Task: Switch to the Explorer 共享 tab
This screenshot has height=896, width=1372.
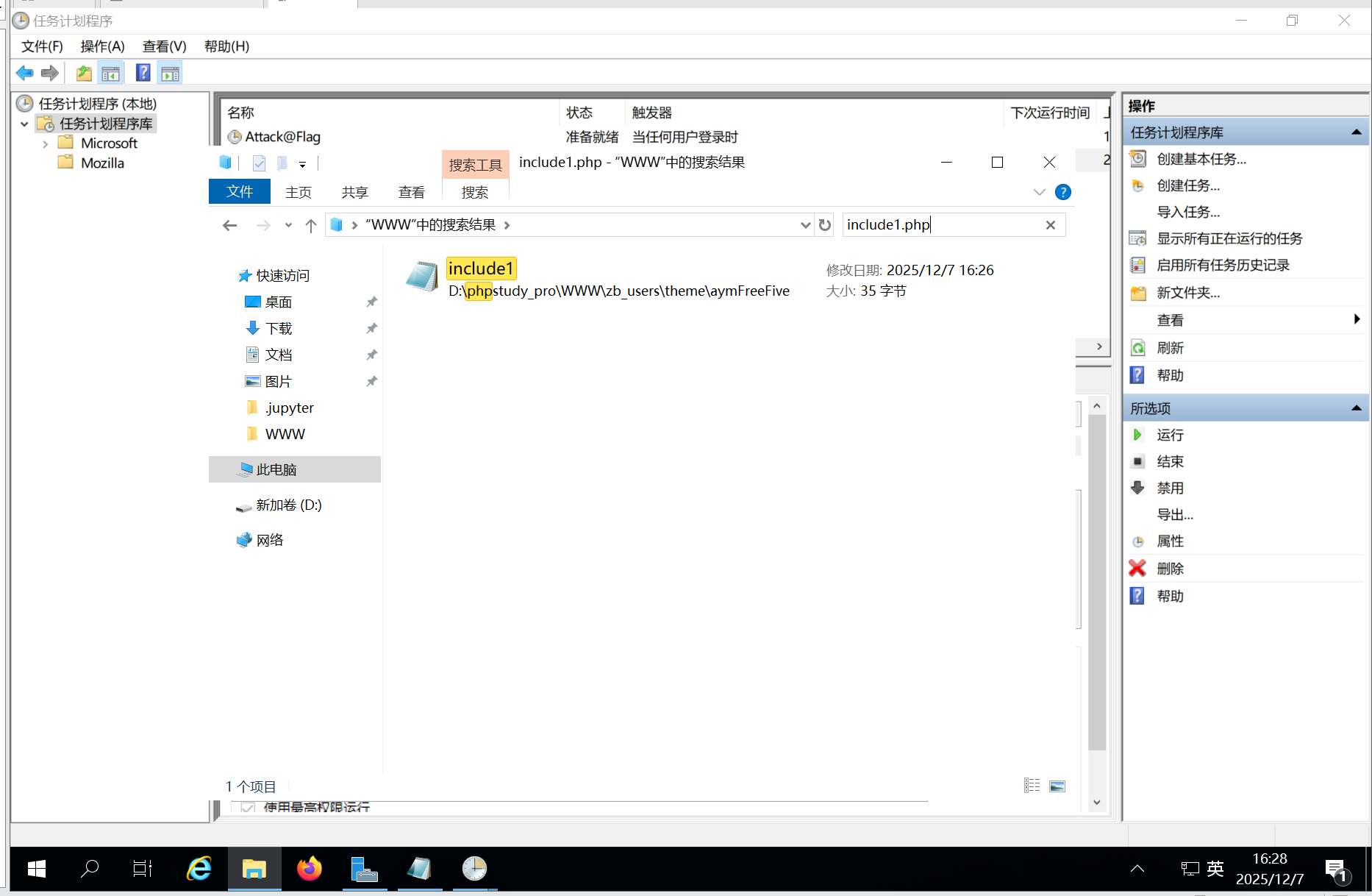Action: coord(354,192)
